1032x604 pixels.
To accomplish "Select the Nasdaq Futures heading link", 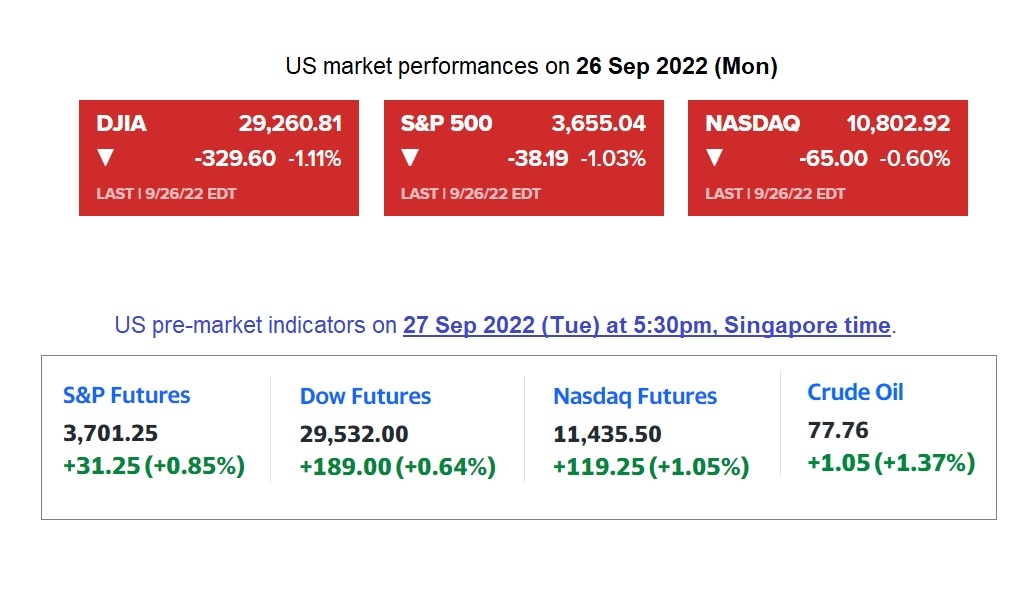I will [635, 396].
